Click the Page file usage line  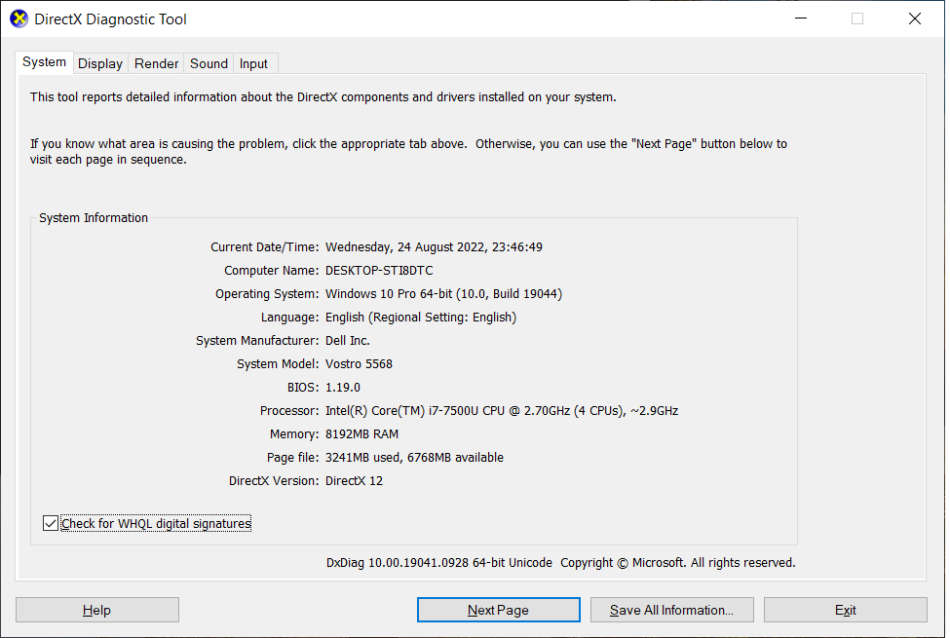click(x=413, y=457)
